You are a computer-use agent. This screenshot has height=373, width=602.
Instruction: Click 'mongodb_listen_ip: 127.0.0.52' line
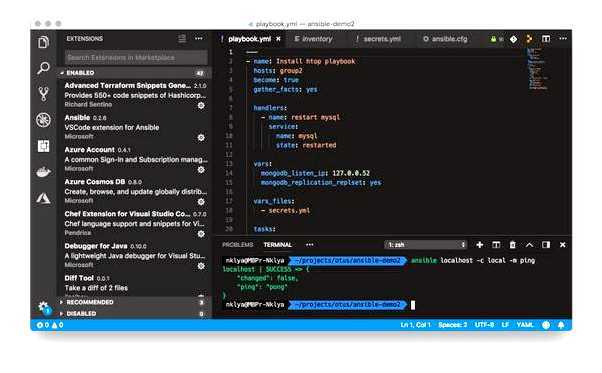click(x=315, y=173)
